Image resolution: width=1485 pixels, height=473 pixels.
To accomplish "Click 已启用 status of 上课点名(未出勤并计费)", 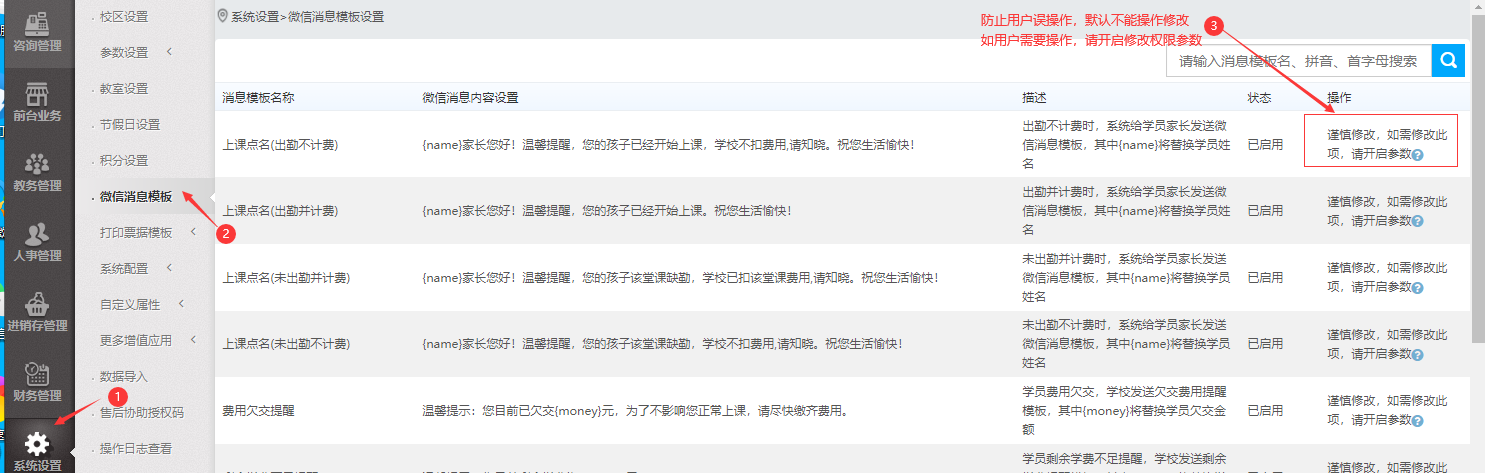I will (x=1265, y=278).
